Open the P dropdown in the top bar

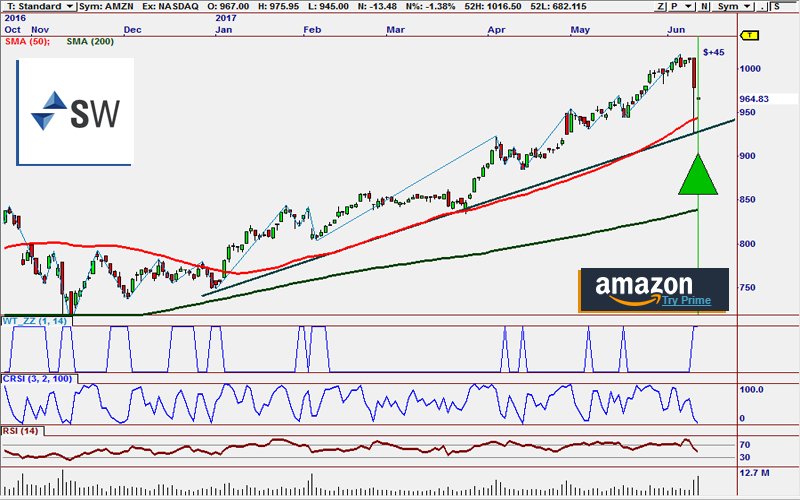point(681,6)
